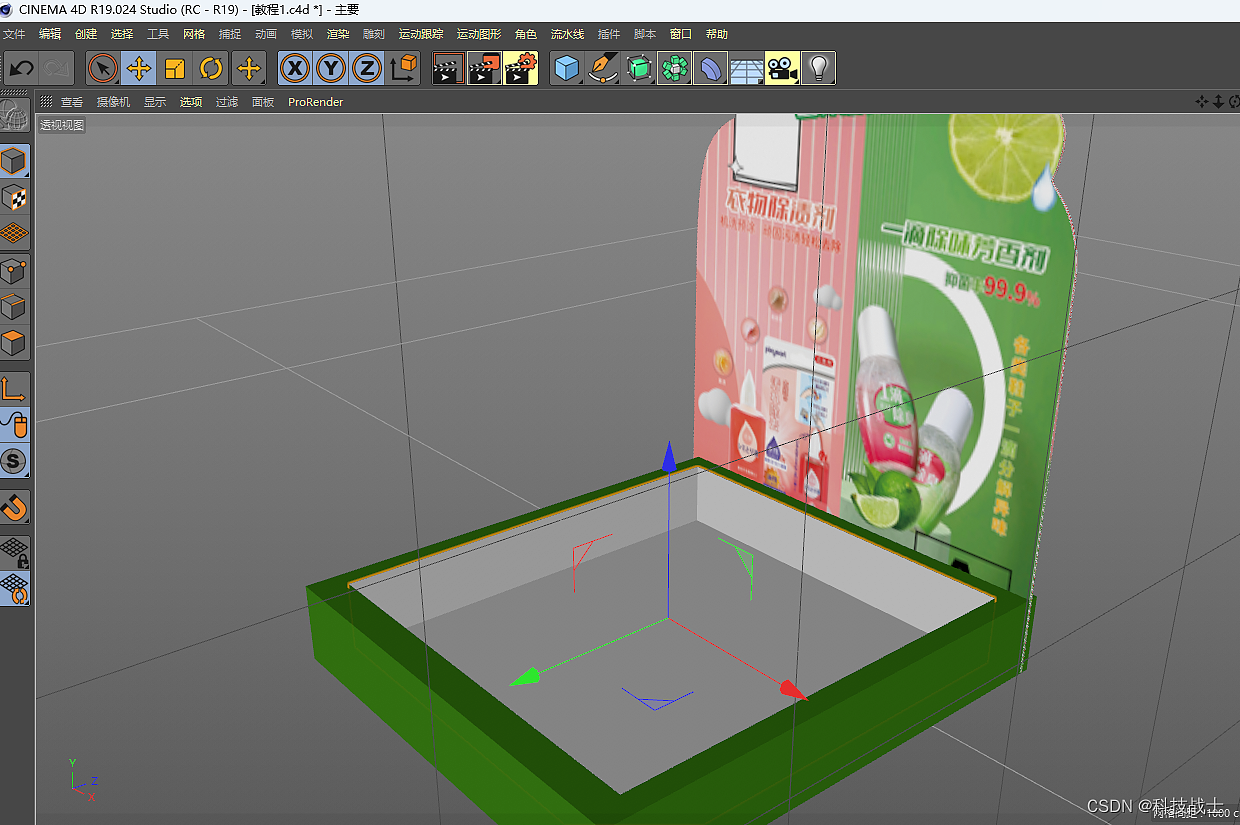Image resolution: width=1240 pixels, height=825 pixels.
Task: Open the 帮助 menu
Action: 717,34
